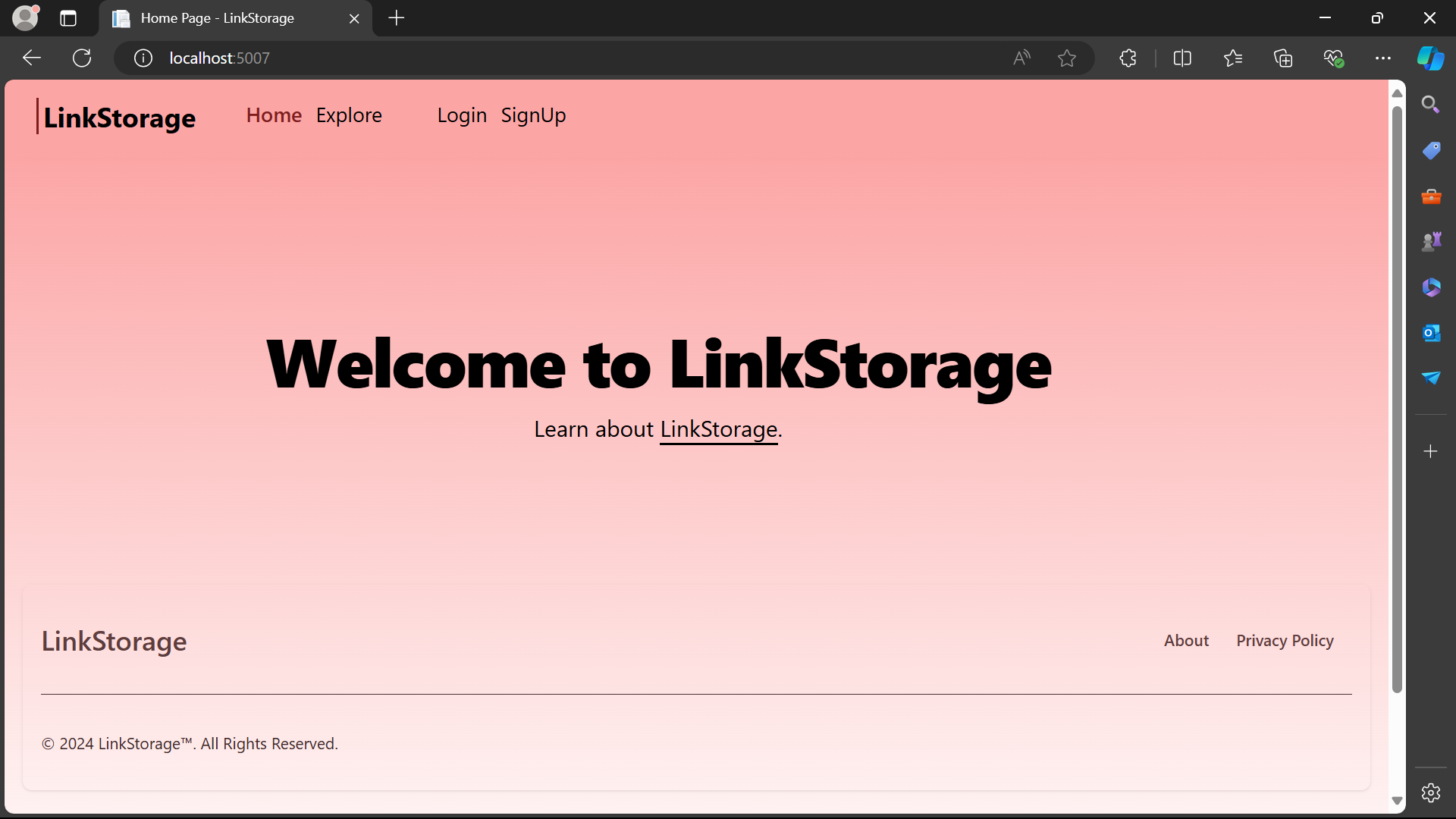The height and width of the screenshot is (819, 1456).
Task: Toggle vertical tabs actions menu button
Action: [68, 18]
